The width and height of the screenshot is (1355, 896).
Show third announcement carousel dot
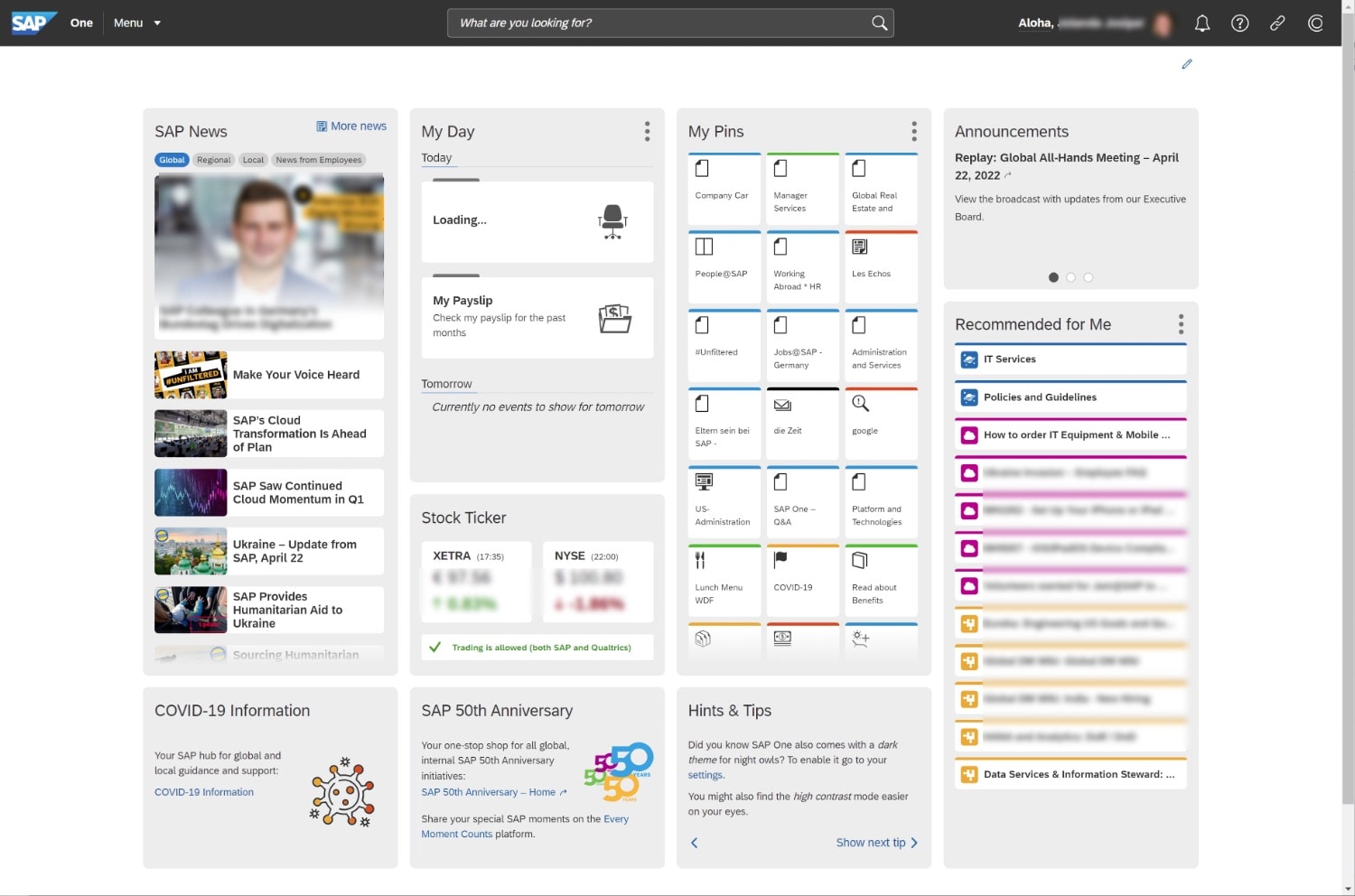coord(1088,277)
